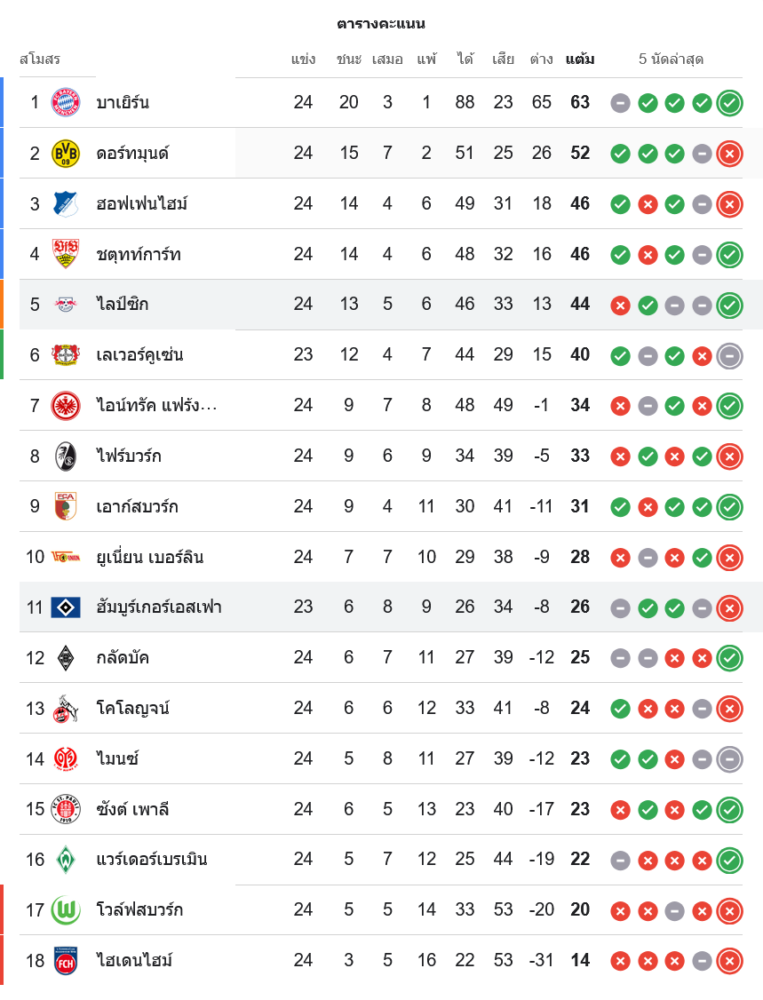Viewport: 763px width, 1000px height.
Task: Click the Wolfsburg green W logo
Action: click(x=65, y=910)
